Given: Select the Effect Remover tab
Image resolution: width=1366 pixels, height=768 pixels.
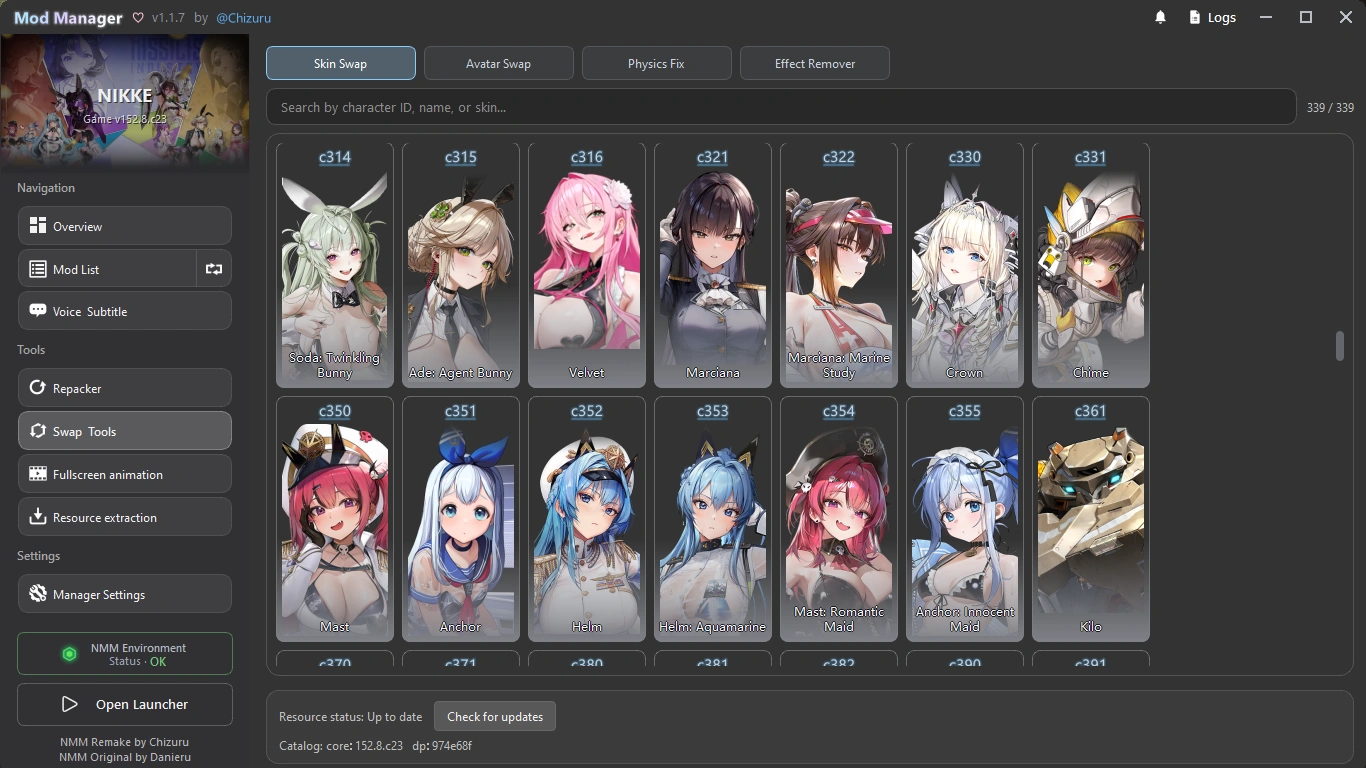Looking at the screenshot, I should tap(815, 63).
